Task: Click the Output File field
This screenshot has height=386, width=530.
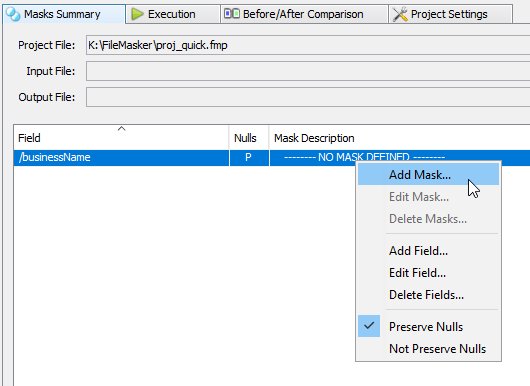Action: click(x=308, y=97)
